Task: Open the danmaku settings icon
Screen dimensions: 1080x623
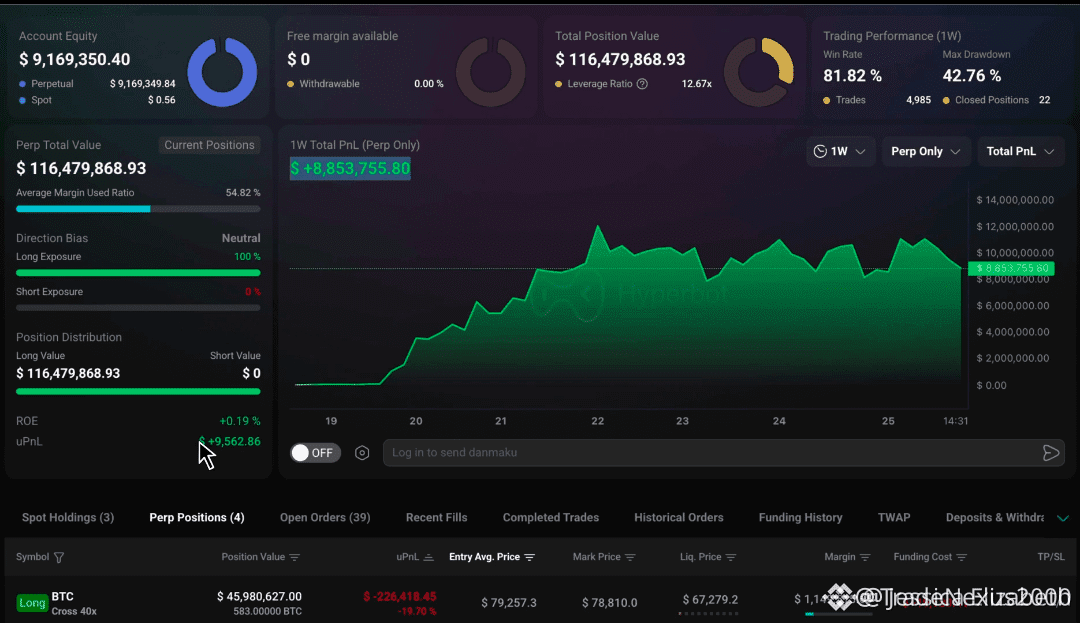Action: coord(362,453)
